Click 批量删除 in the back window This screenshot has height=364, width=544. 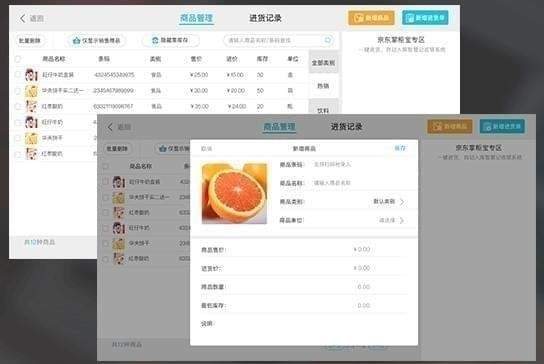[30, 41]
